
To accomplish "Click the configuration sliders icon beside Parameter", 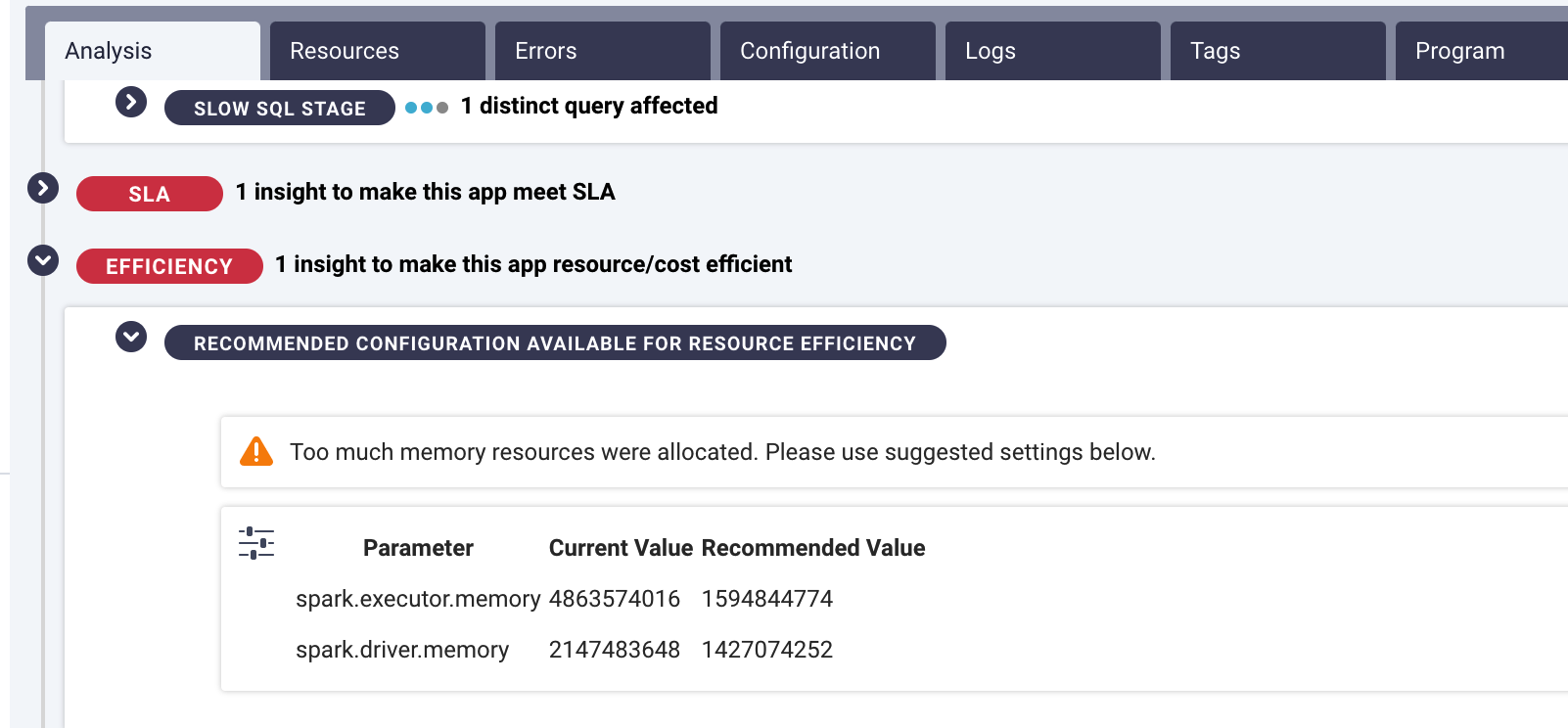I will tap(256, 543).
